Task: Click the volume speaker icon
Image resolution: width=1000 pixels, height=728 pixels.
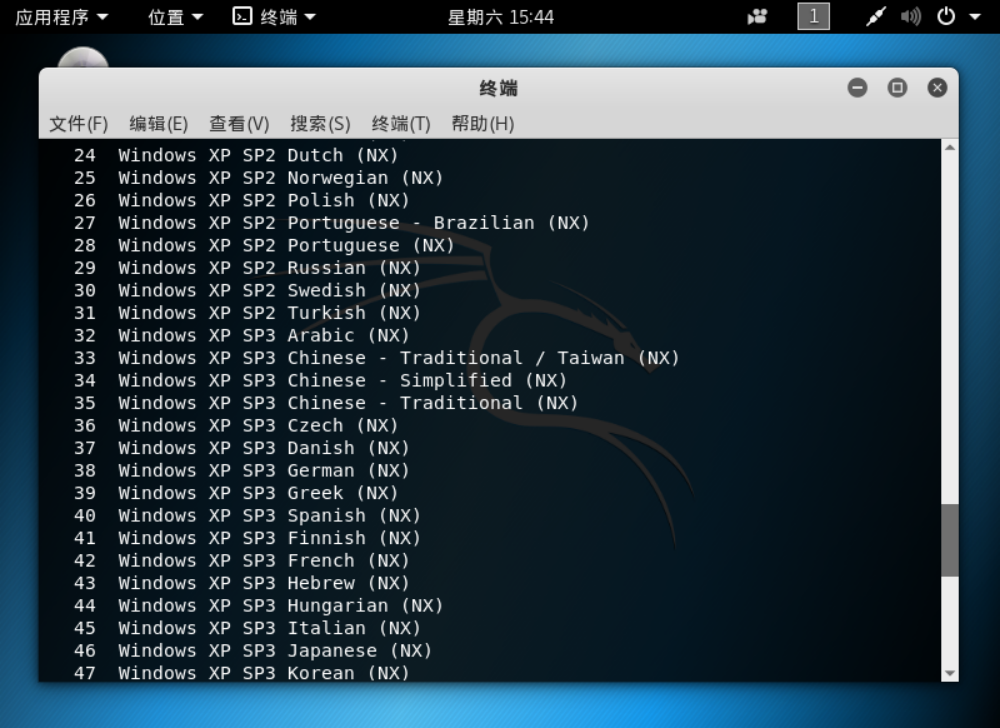Action: click(911, 17)
